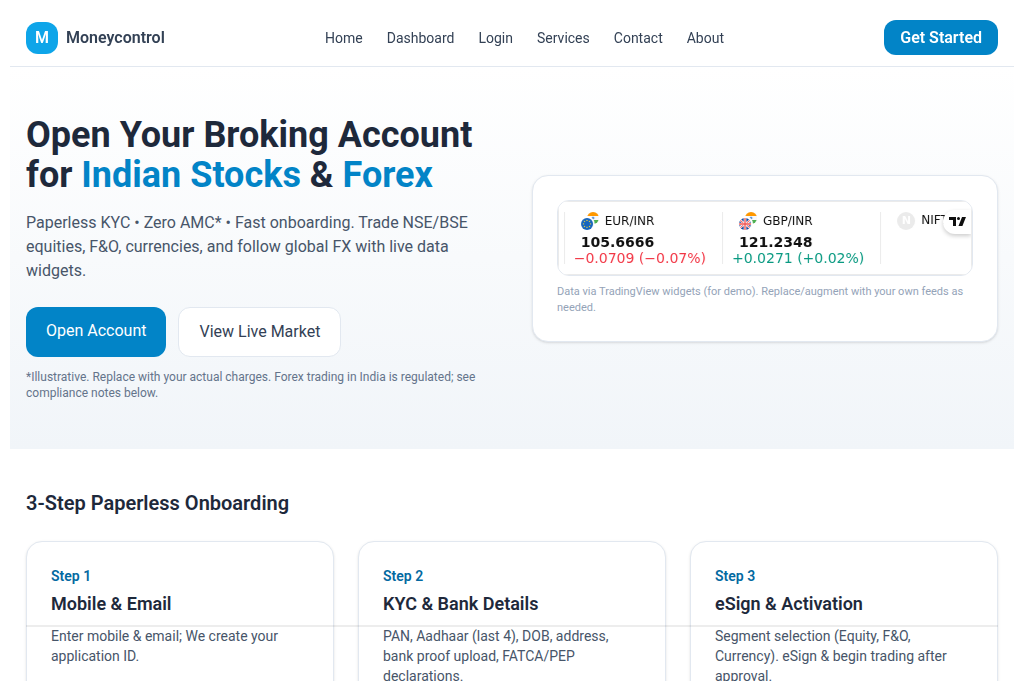Screen dimensions: 1024x681
Task: Open the Home navigation item
Action: 343,38
